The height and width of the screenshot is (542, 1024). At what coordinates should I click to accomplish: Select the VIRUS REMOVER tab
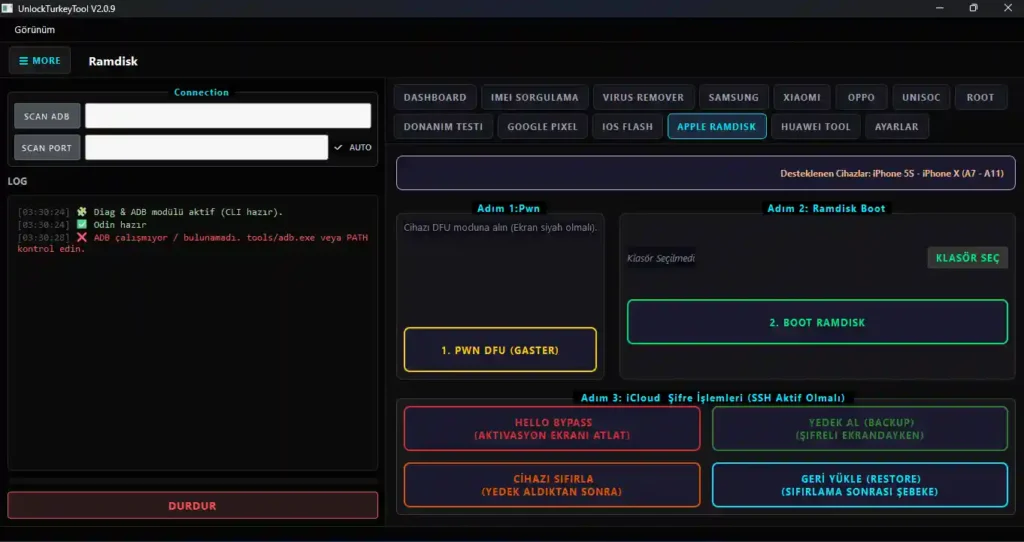(x=643, y=97)
